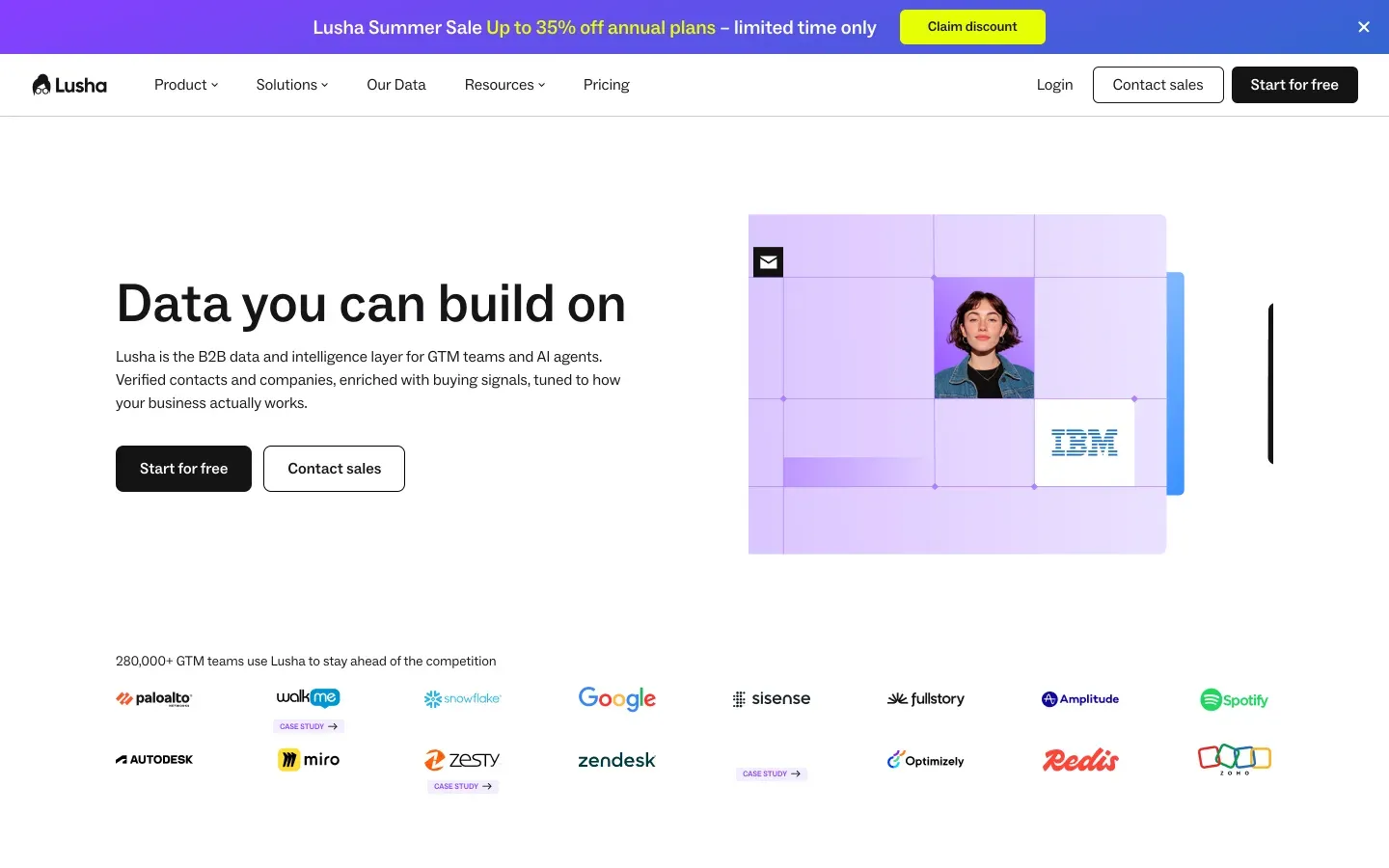The width and height of the screenshot is (1389, 868).
Task: Click the Google logo
Action: (617, 698)
